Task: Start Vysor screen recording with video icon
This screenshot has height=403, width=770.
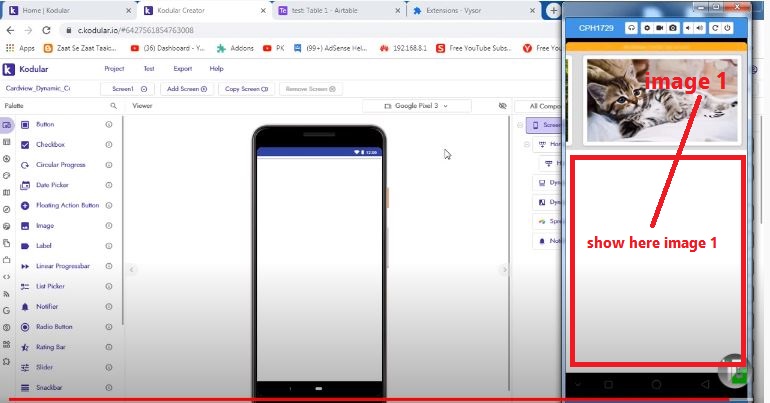Action: pyautogui.click(x=660, y=28)
